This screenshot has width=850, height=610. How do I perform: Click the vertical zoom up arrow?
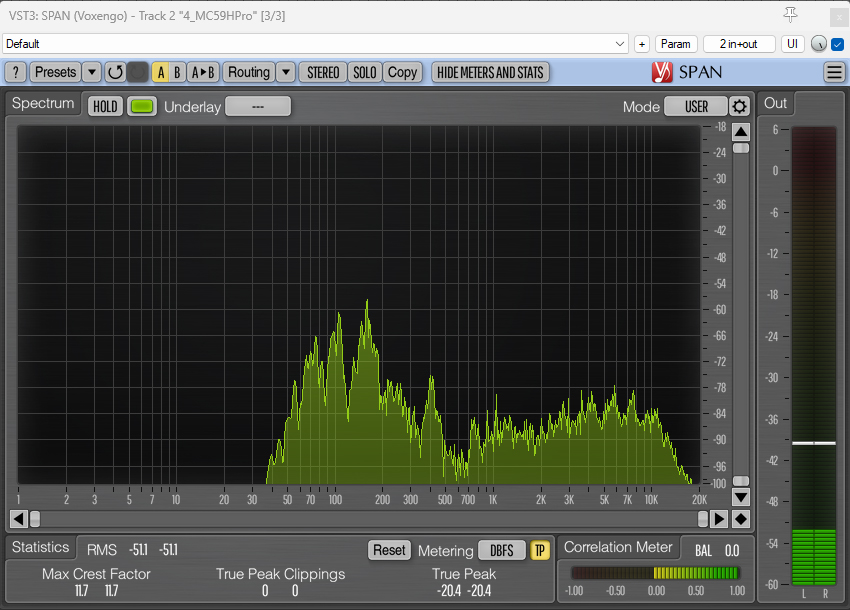(x=740, y=132)
